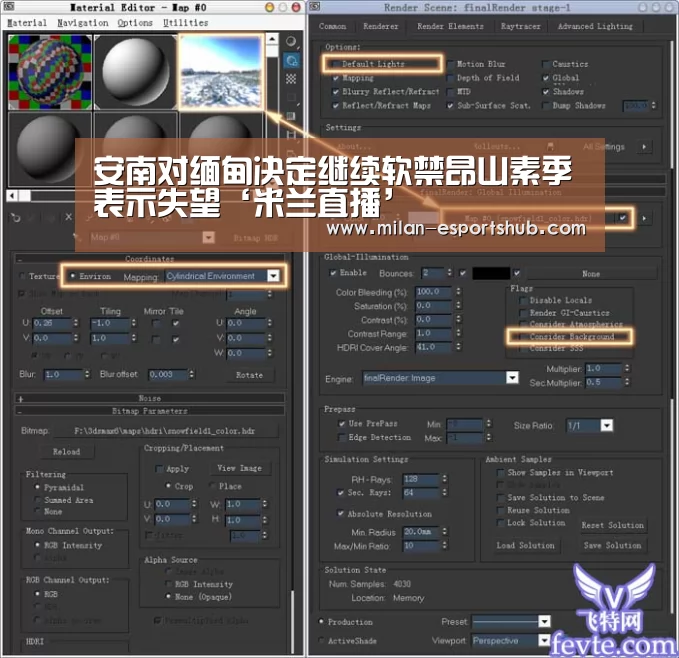This screenshot has height=658, width=679.
Task: Toggle the Default Lights checkbox
Action: click(x=335, y=64)
